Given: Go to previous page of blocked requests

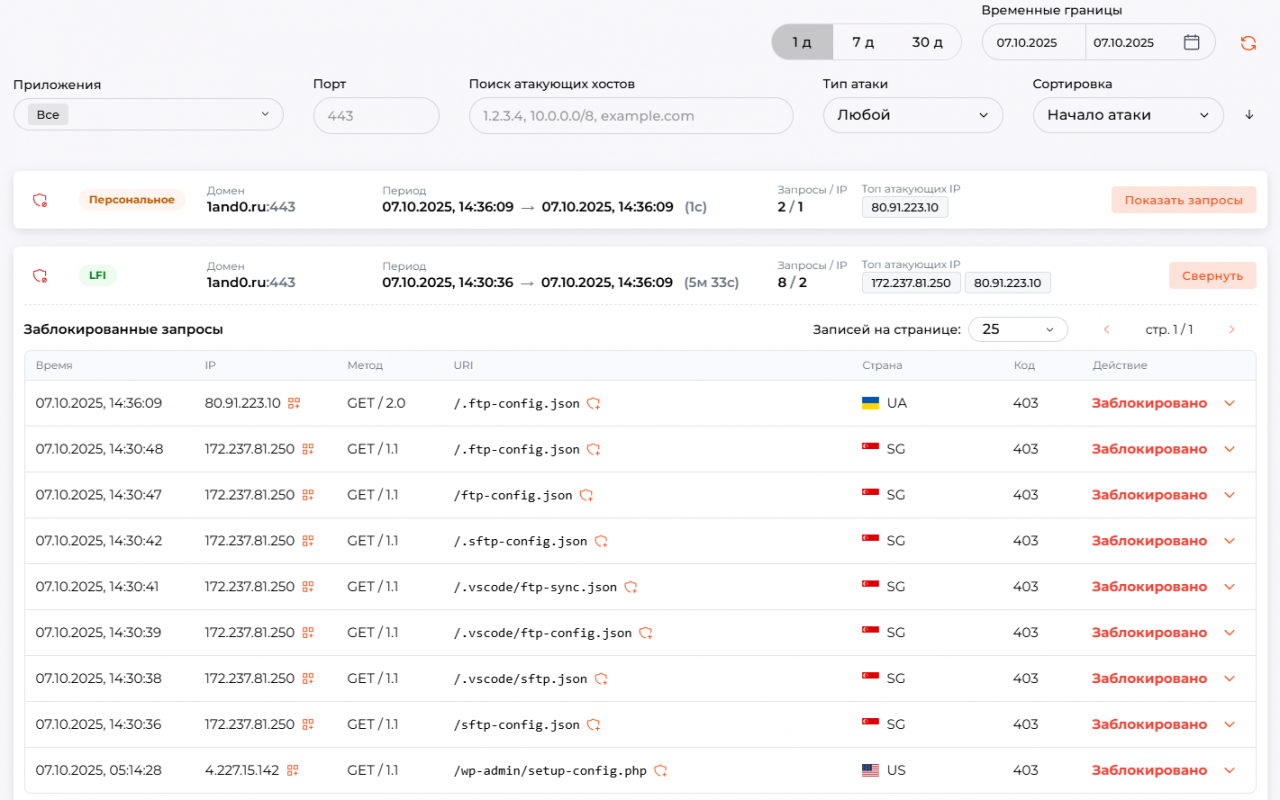Looking at the screenshot, I should (1107, 329).
